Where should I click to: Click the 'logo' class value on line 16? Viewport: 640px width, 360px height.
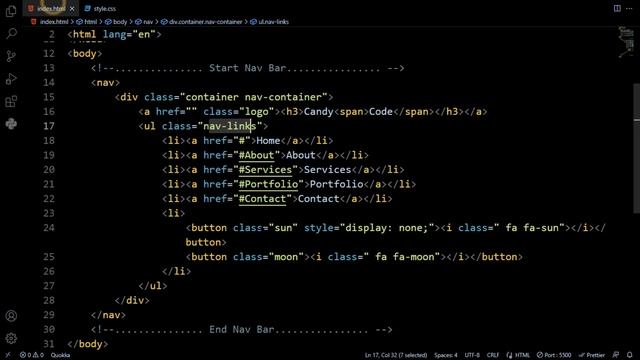(256, 111)
